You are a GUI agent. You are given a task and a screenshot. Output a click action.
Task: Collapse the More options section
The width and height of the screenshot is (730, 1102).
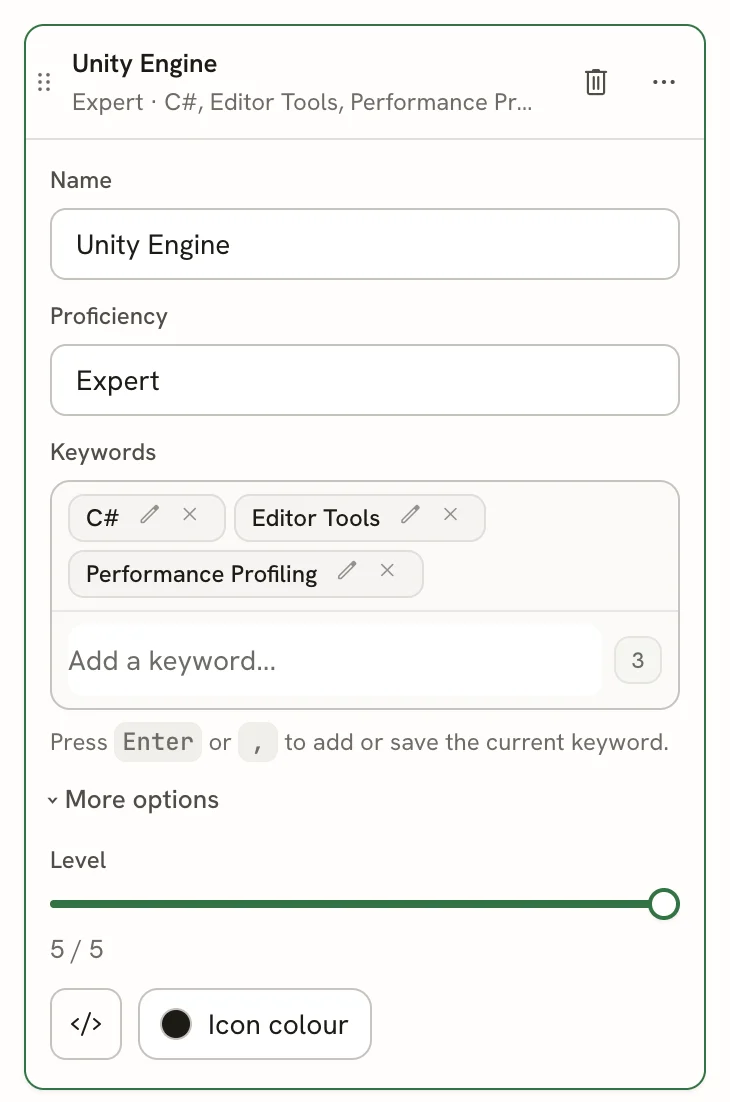pos(133,800)
